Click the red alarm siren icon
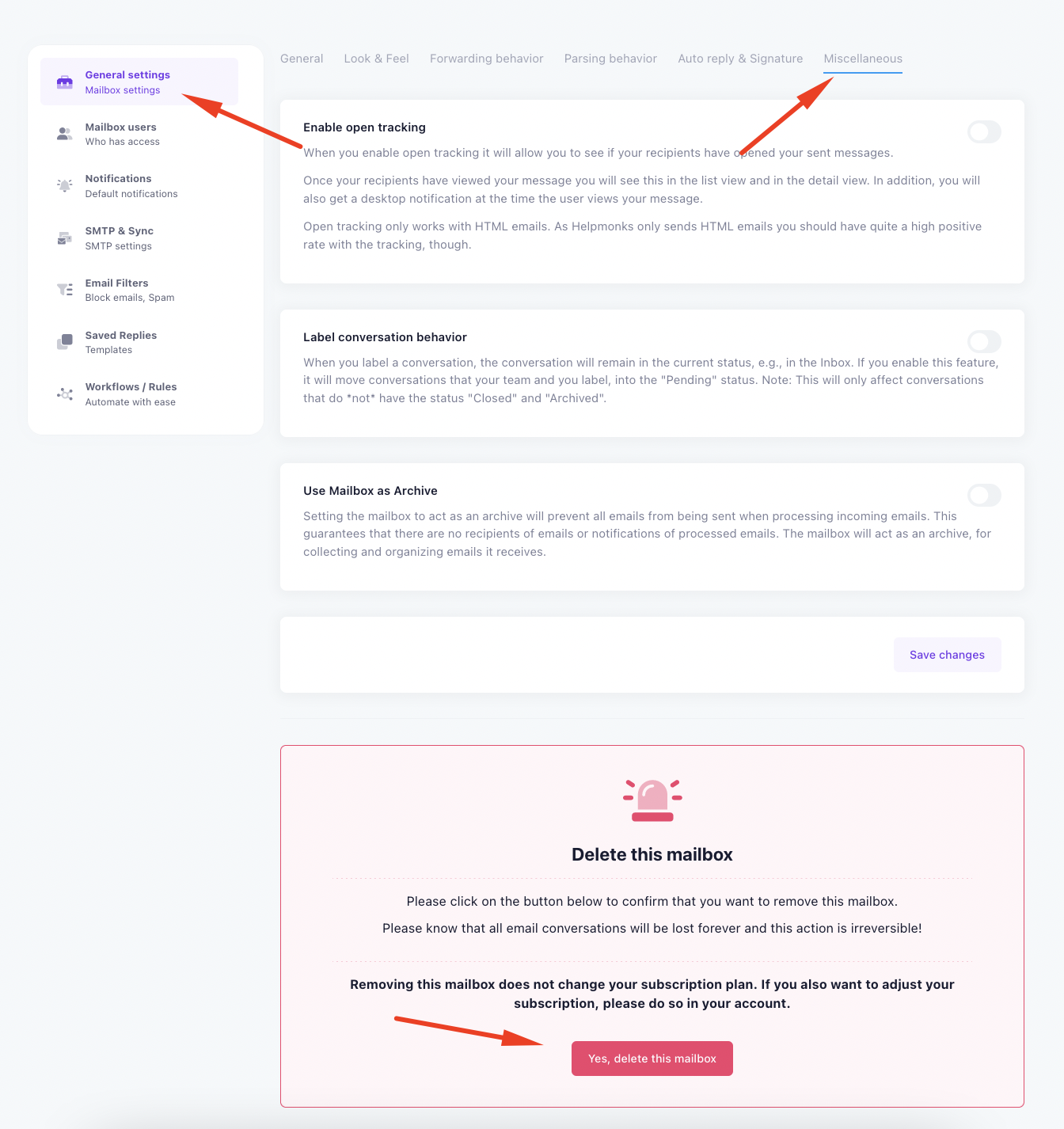The width and height of the screenshot is (1064, 1129). click(x=652, y=800)
